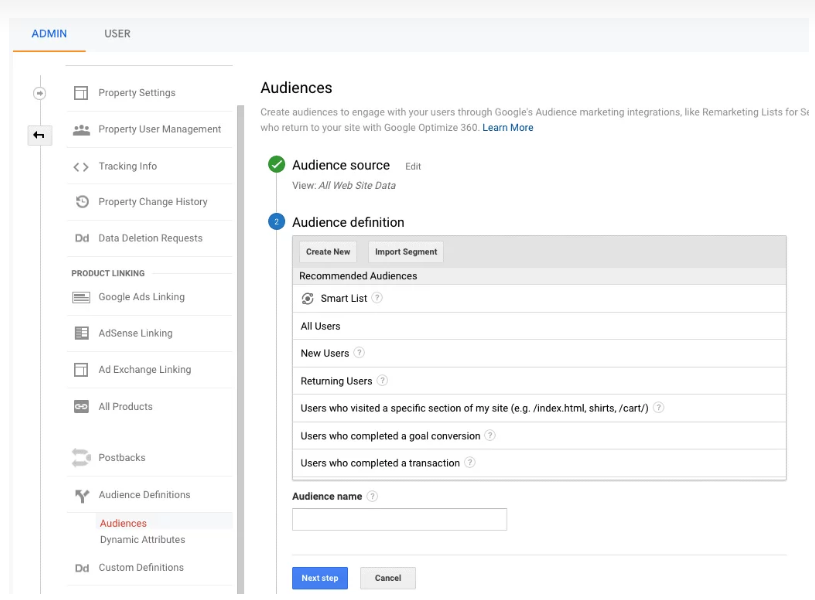Screen dimensions: 815x600
Task: Click the Custom Definitions Dd icon
Action: pos(82,568)
